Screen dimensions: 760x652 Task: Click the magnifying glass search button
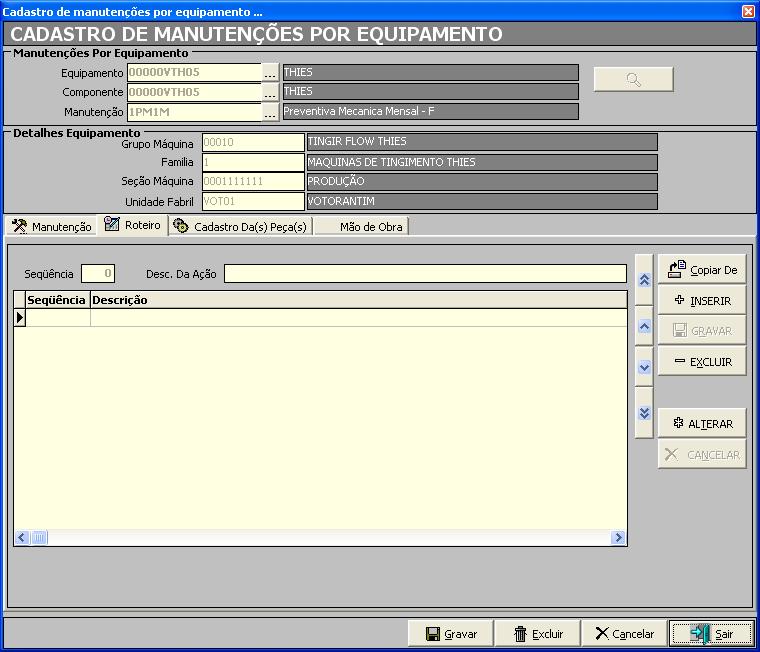tap(633, 80)
